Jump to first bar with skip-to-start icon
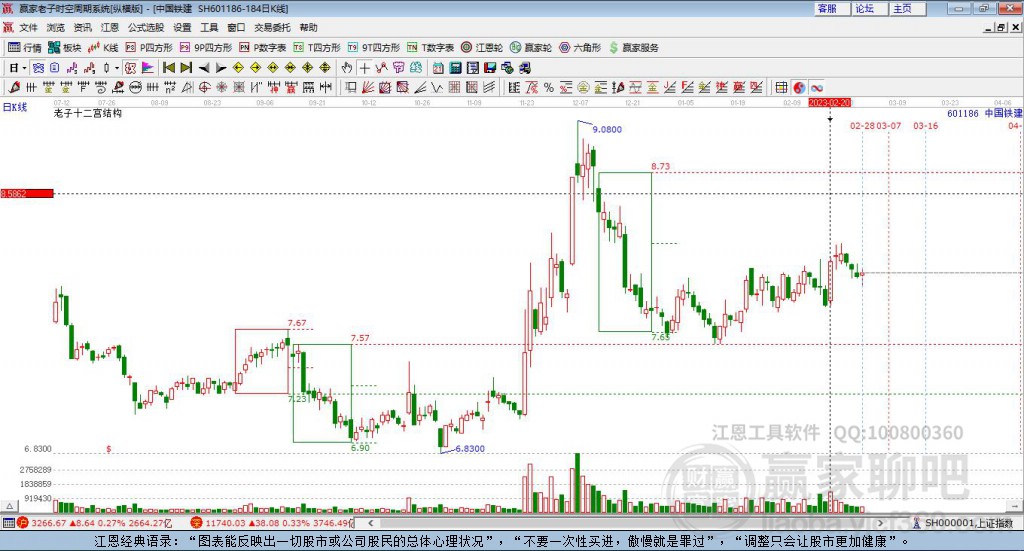Viewport: 1024px width, 551px height. pos(168,68)
